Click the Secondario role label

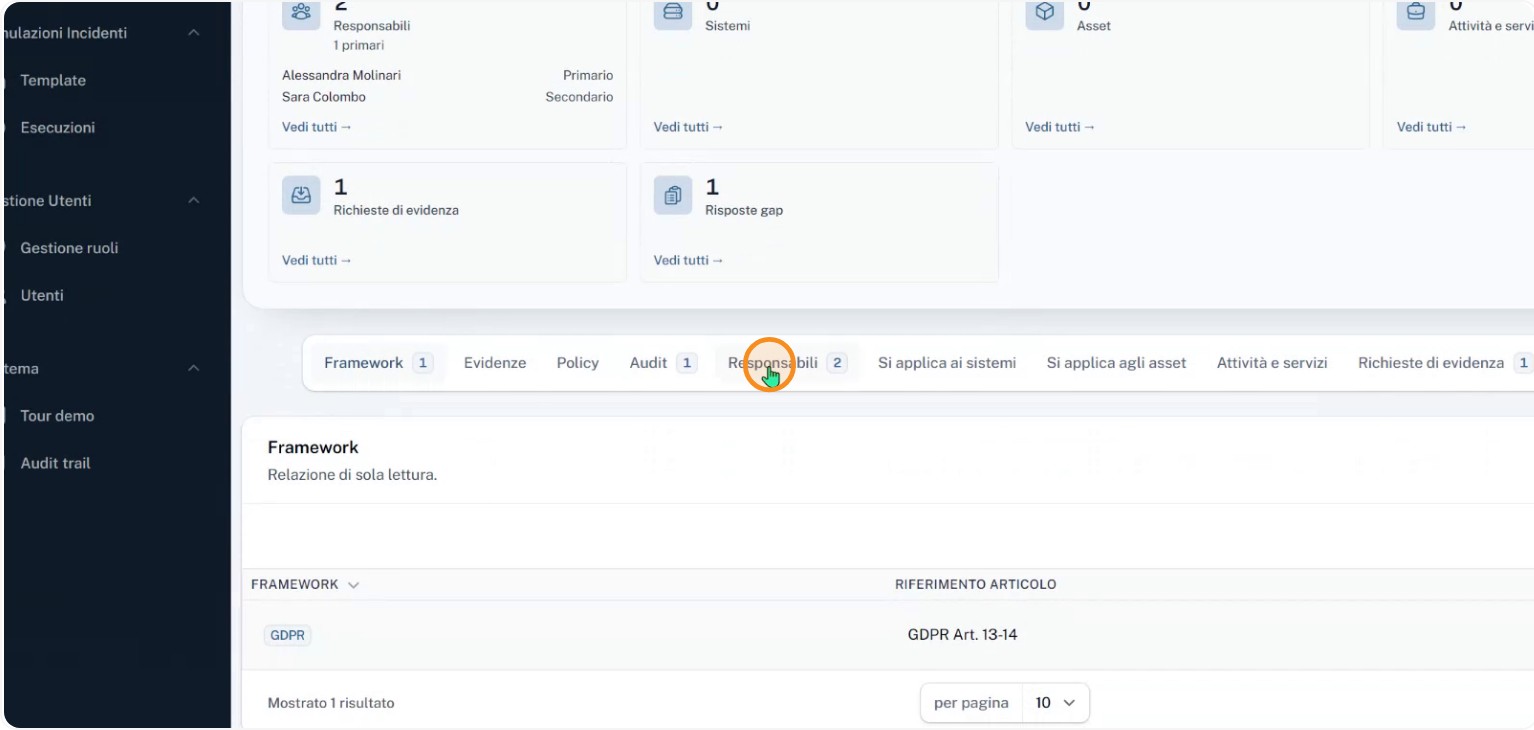579,98
